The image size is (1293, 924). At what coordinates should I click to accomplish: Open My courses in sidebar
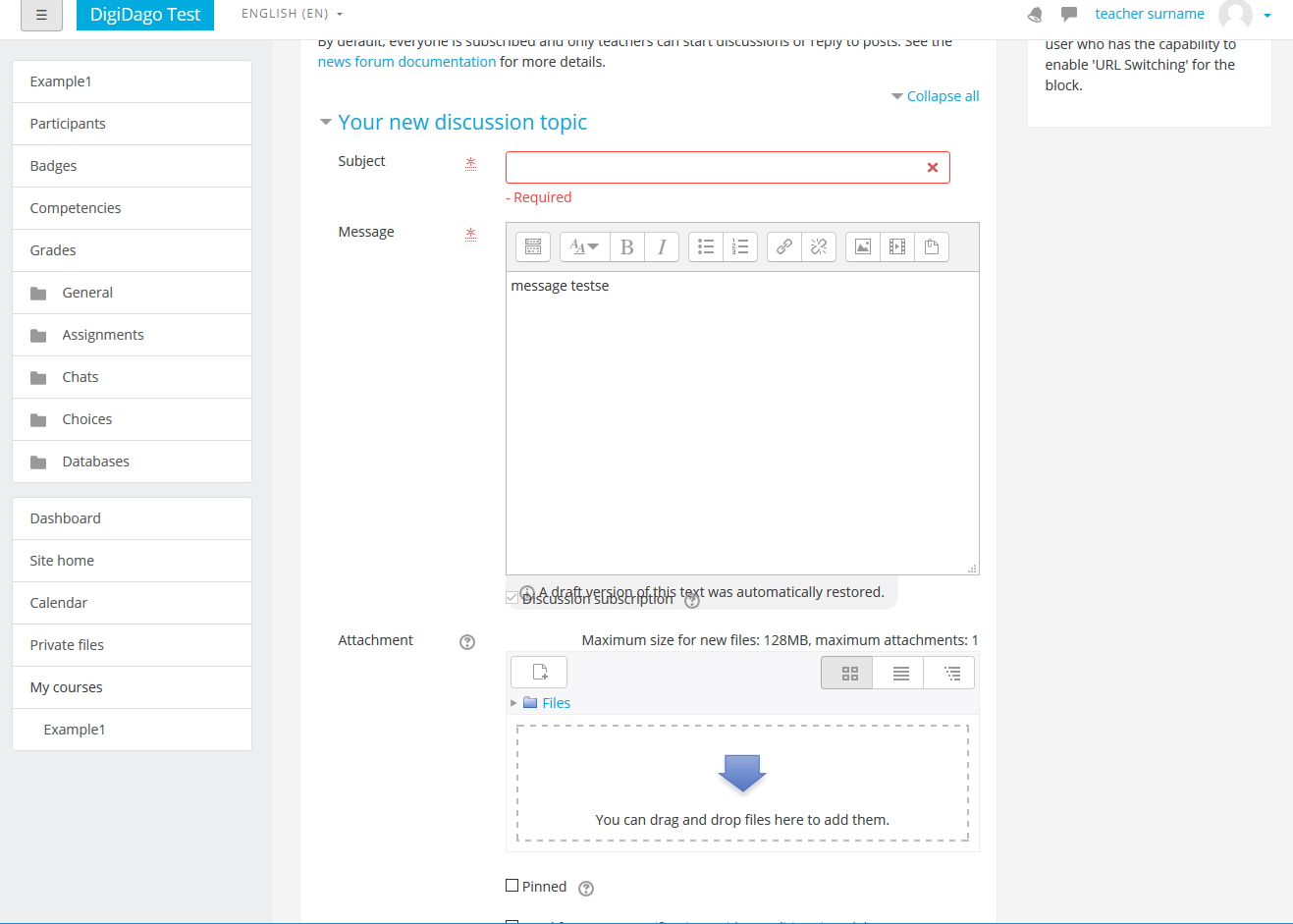click(x=132, y=687)
